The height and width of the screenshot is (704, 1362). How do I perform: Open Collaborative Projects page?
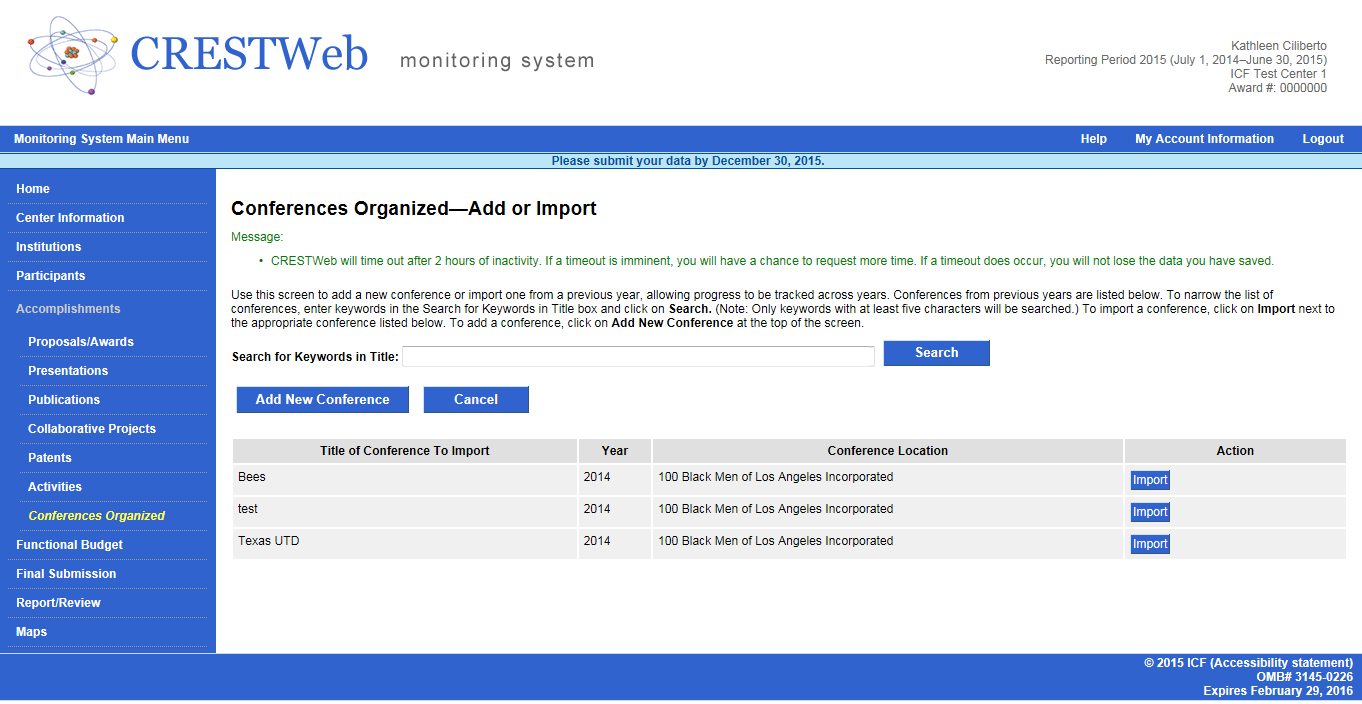tap(92, 429)
